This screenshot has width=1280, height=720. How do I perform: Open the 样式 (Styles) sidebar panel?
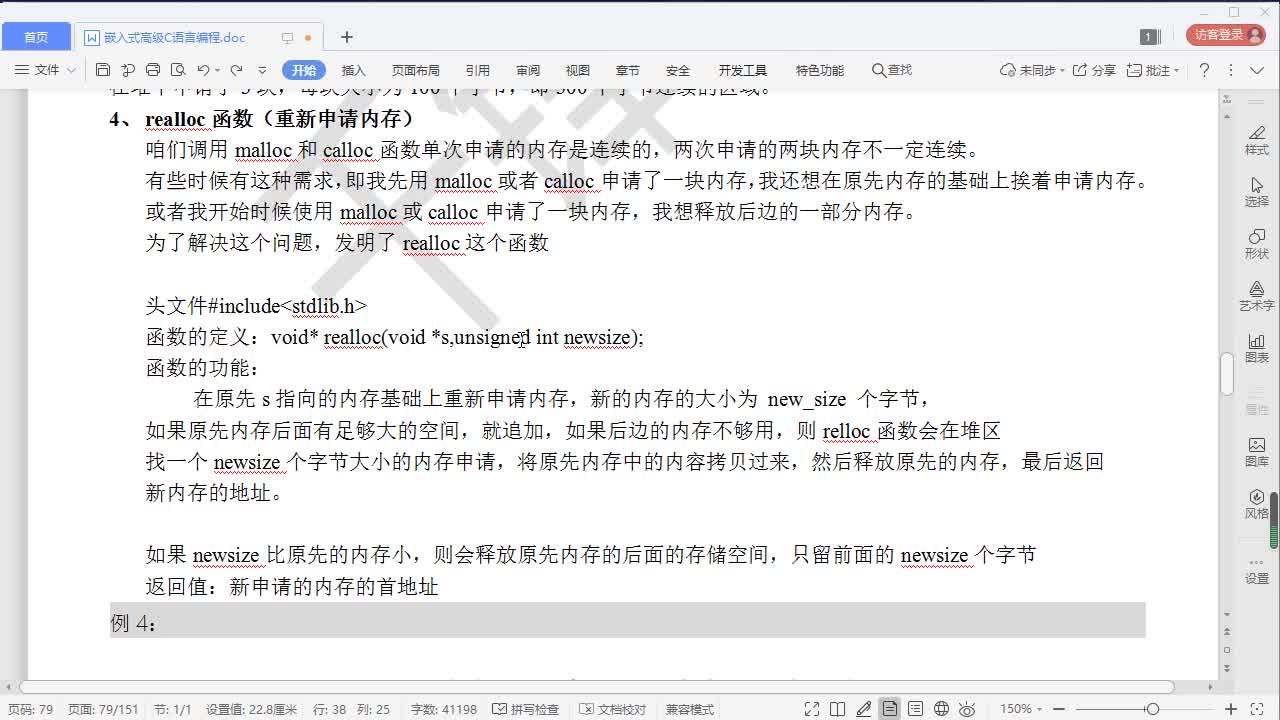pos(1257,140)
